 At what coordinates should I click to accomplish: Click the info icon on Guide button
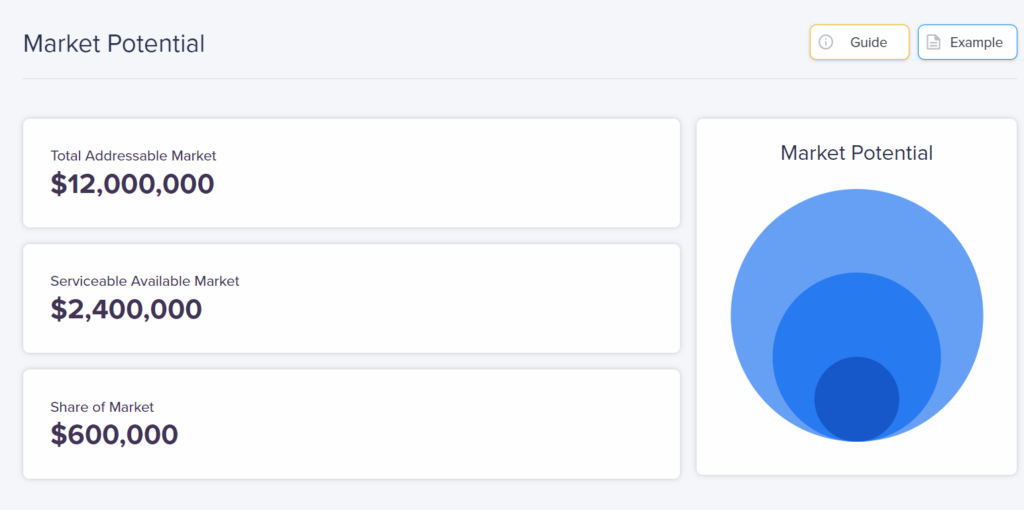[x=826, y=42]
